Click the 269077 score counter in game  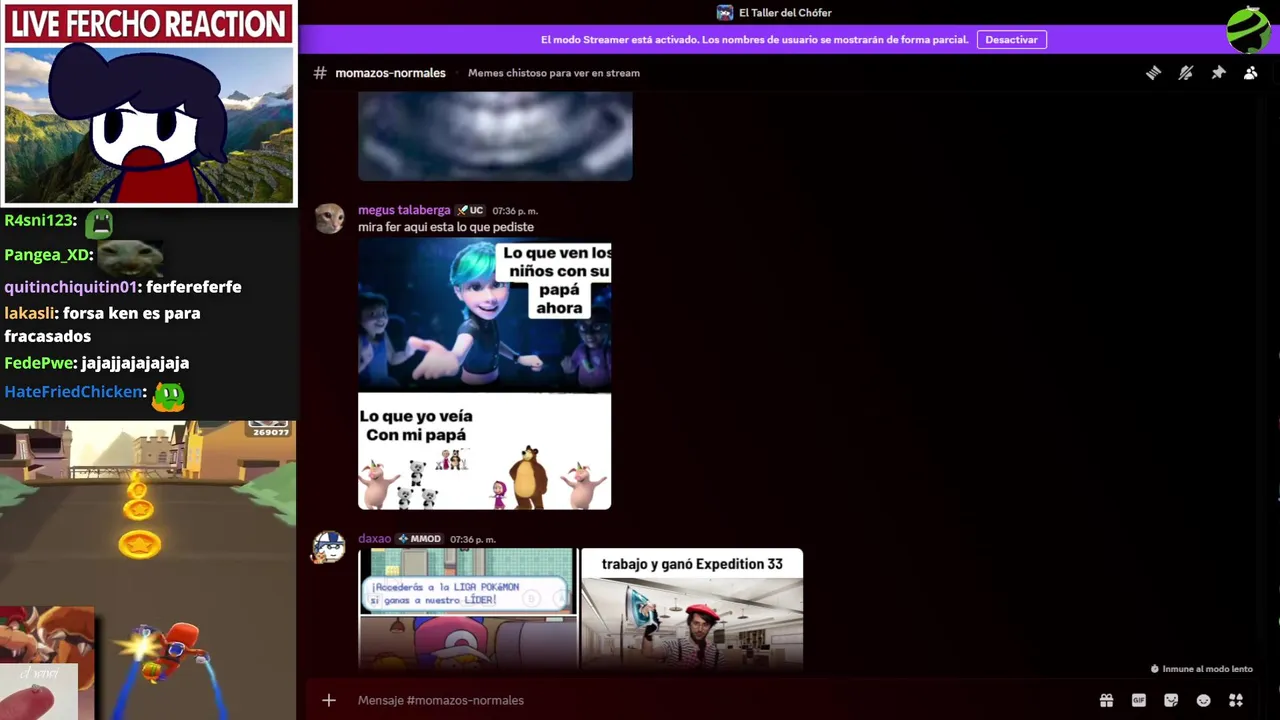pyautogui.click(x=270, y=431)
